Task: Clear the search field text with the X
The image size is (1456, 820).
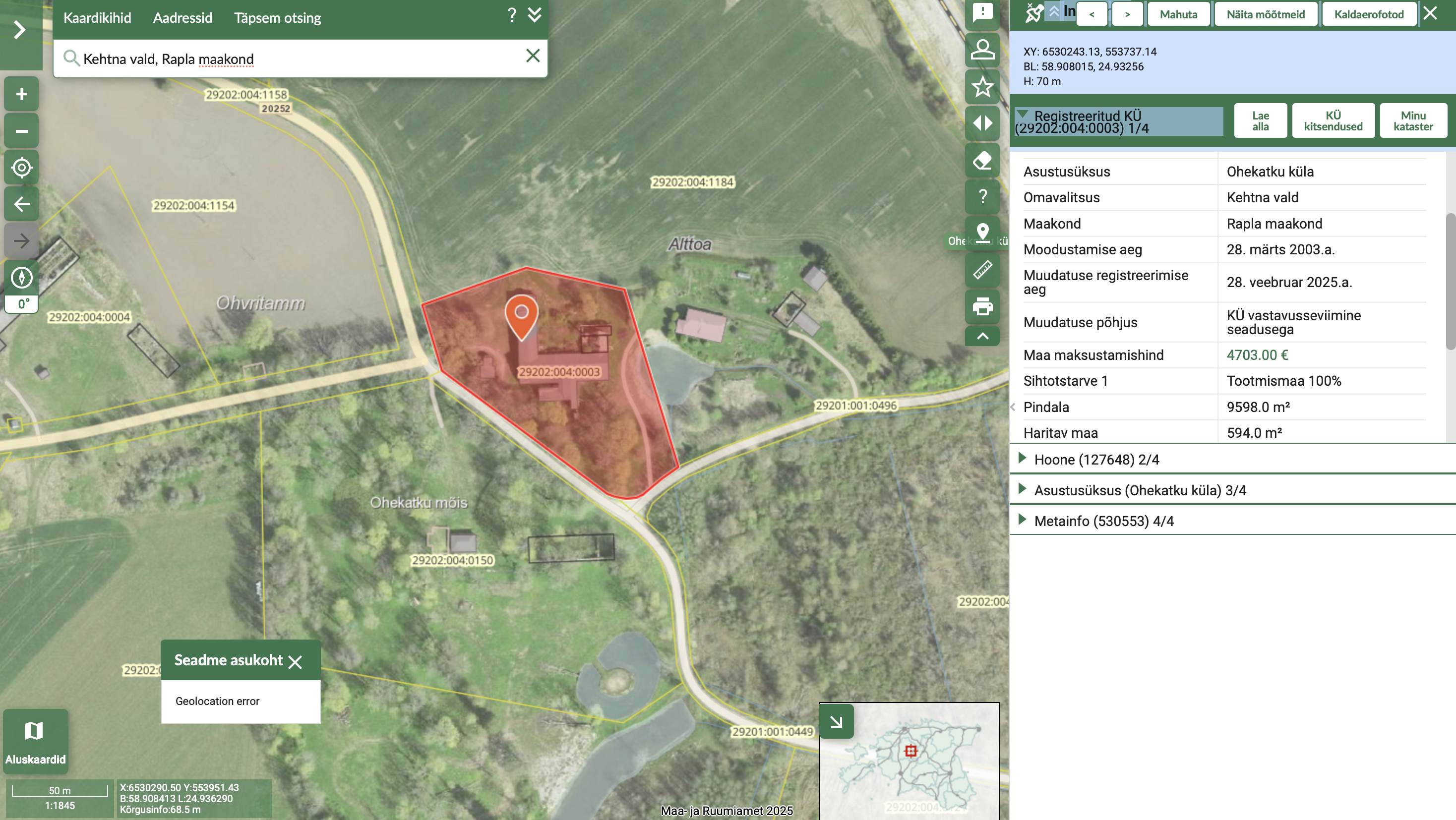Action: (533, 56)
